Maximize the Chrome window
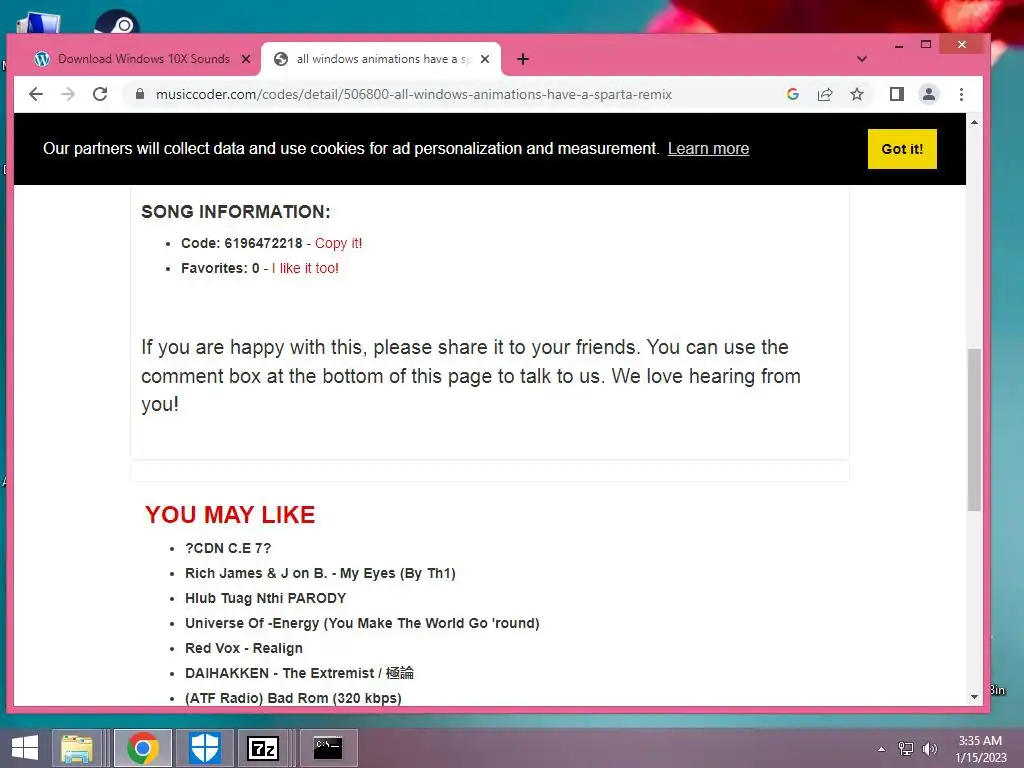Screen dimensions: 1024x768 pyautogui.click(x=926, y=45)
